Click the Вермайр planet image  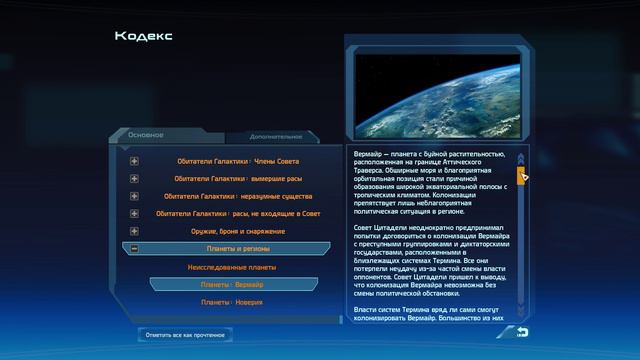[438, 96]
